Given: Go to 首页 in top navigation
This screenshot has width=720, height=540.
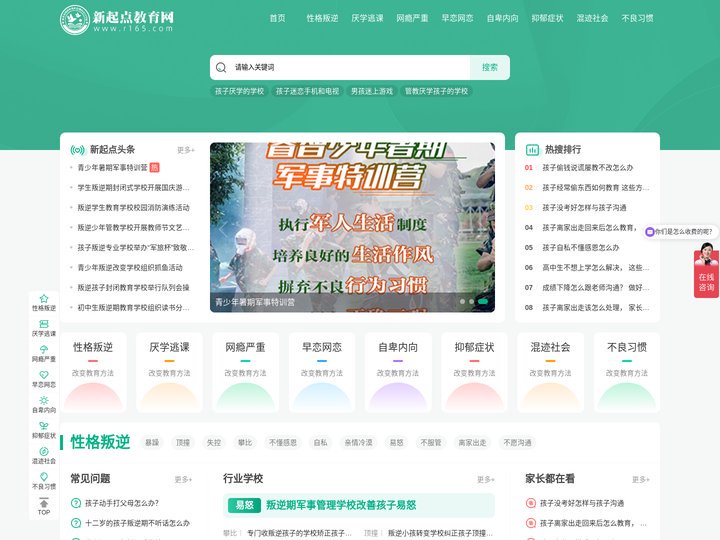Looking at the screenshot, I should coord(277,18).
